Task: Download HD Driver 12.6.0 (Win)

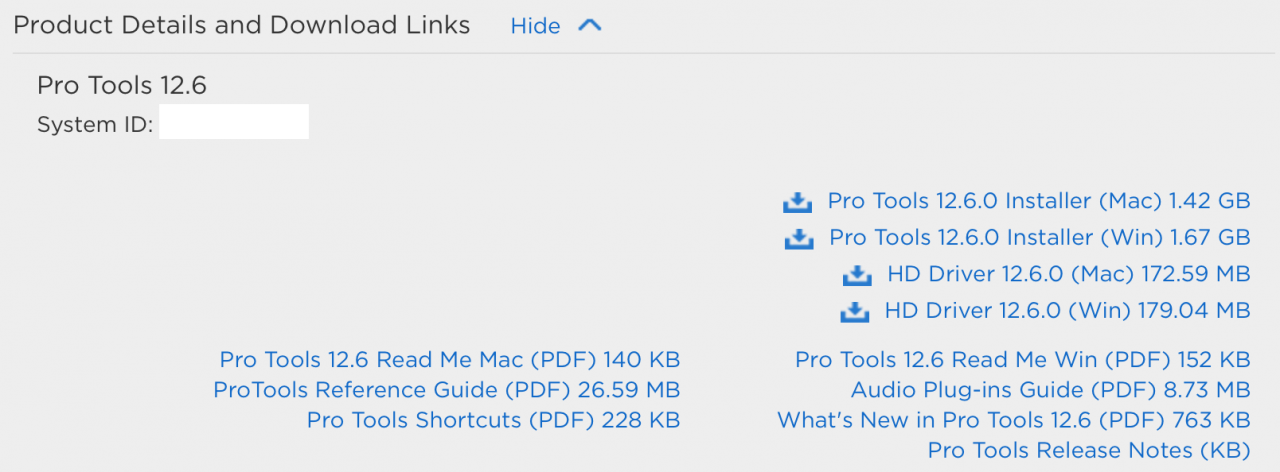Action: [1068, 311]
